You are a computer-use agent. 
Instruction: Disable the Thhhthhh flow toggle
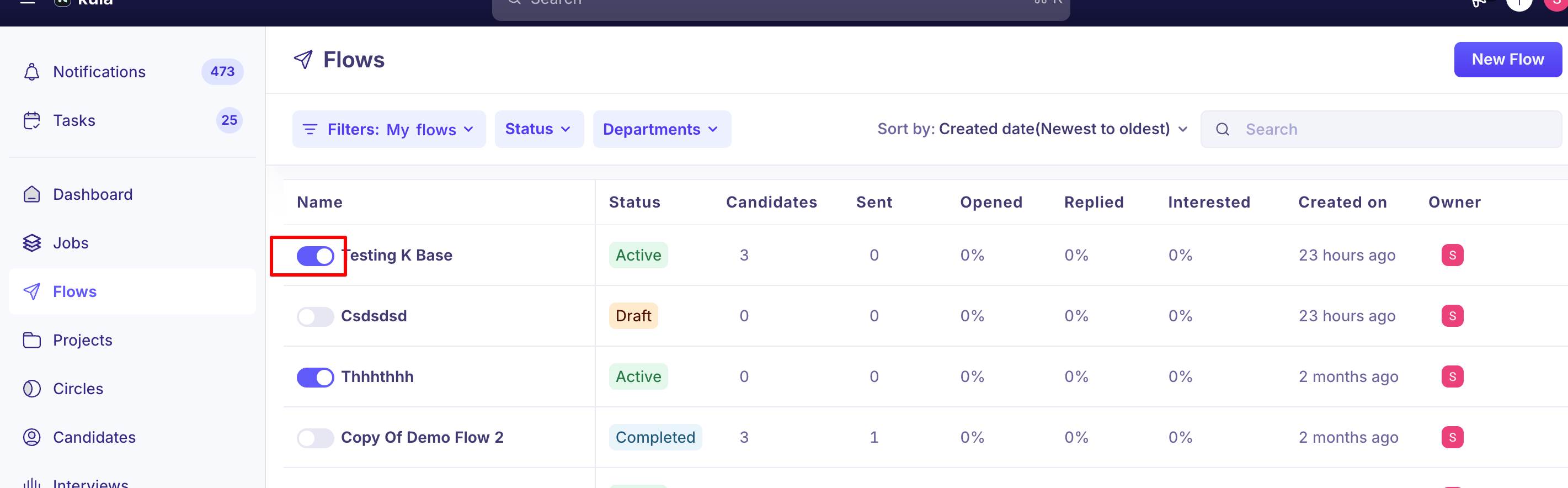315,378
